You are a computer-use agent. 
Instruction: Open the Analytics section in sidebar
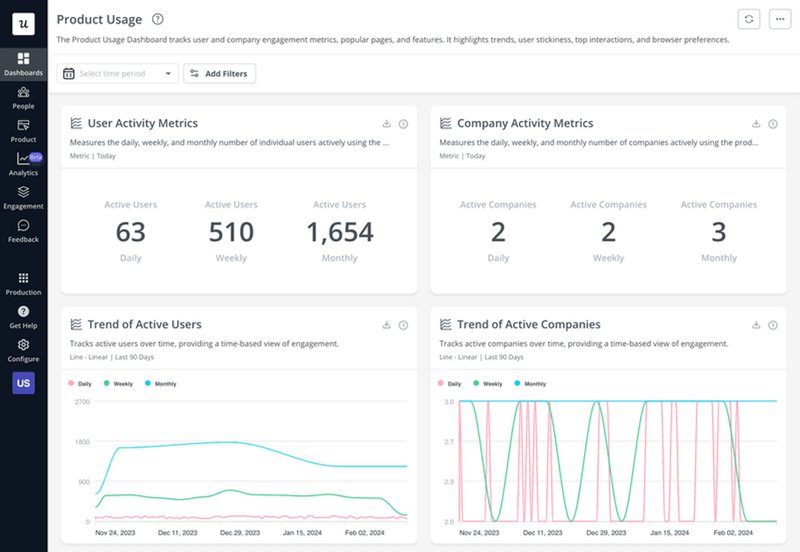tap(23, 164)
